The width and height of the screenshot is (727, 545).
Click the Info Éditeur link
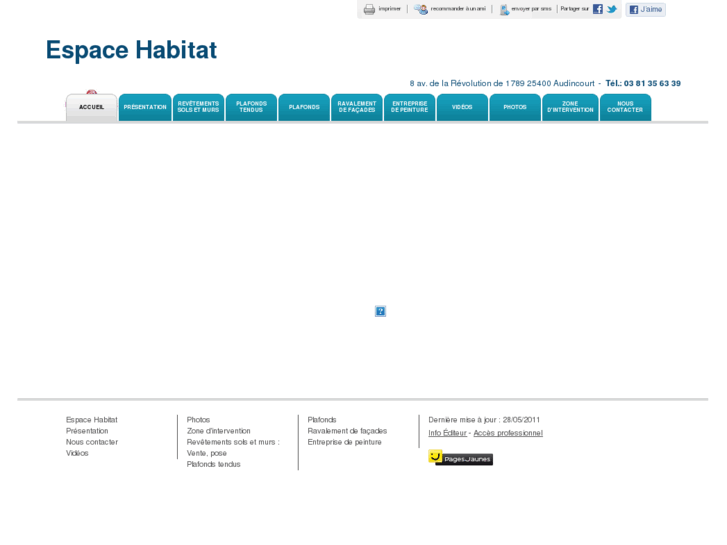pyautogui.click(x=447, y=433)
